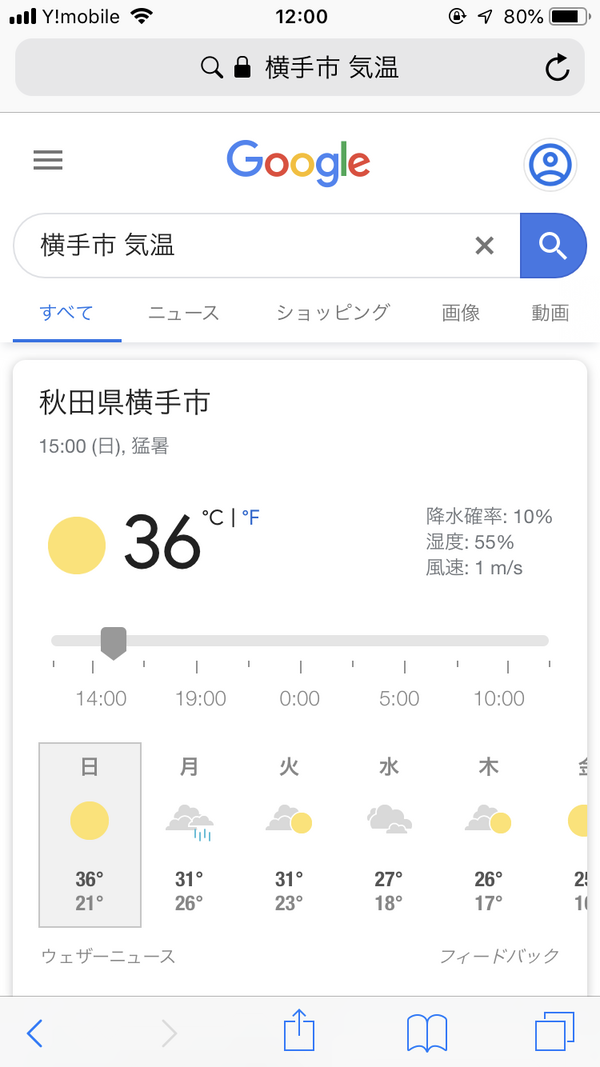Tap the Safari address bar
The height and width of the screenshot is (1067, 600).
click(300, 67)
